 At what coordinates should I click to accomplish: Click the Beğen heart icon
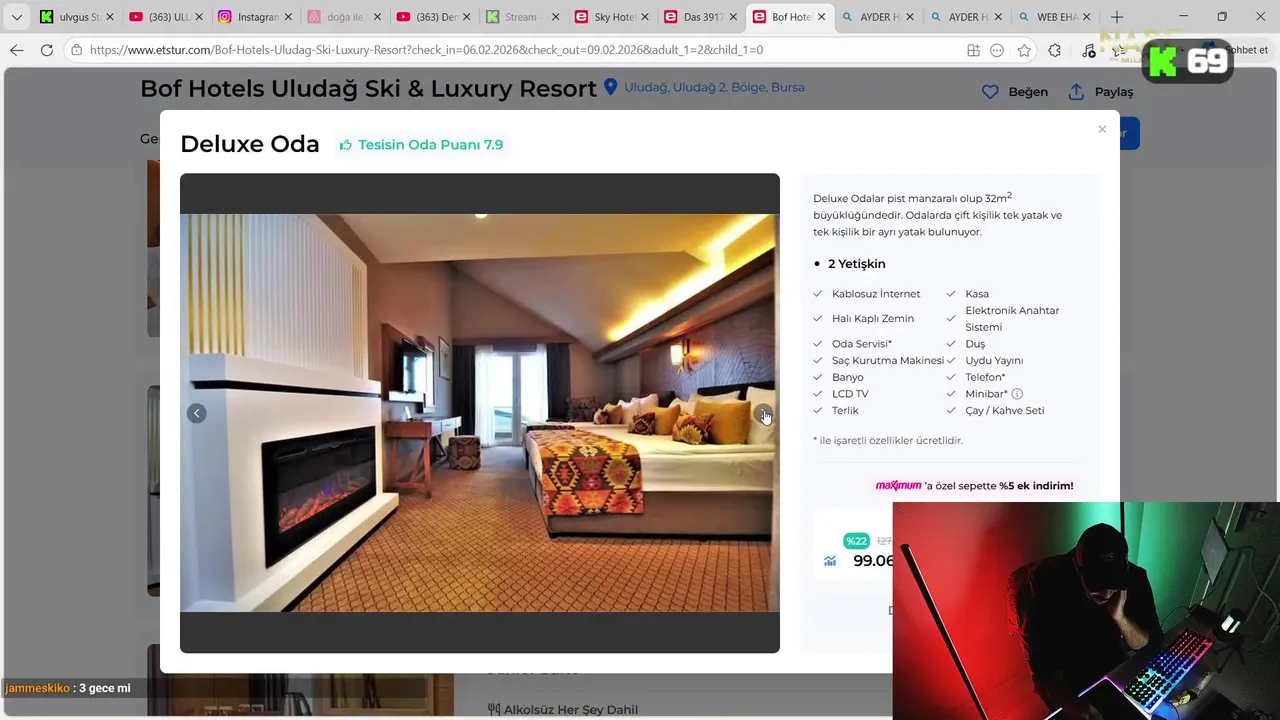(990, 92)
